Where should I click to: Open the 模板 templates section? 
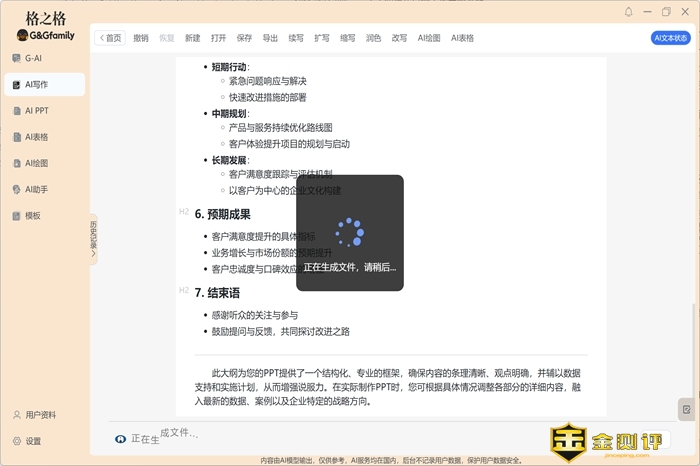point(32,215)
